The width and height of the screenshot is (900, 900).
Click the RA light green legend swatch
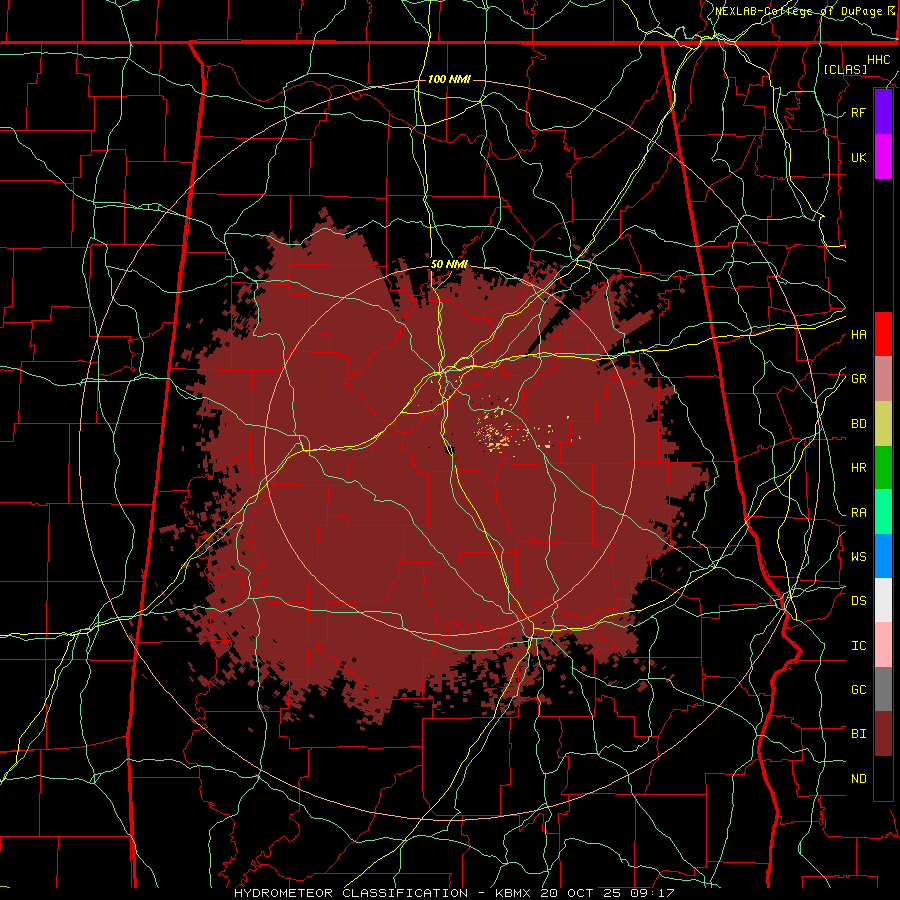coord(883,512)
